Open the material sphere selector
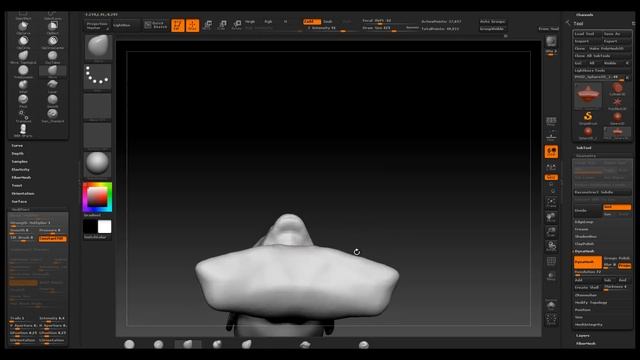This screenshot has width=640, height=360. tap(98, 164)
